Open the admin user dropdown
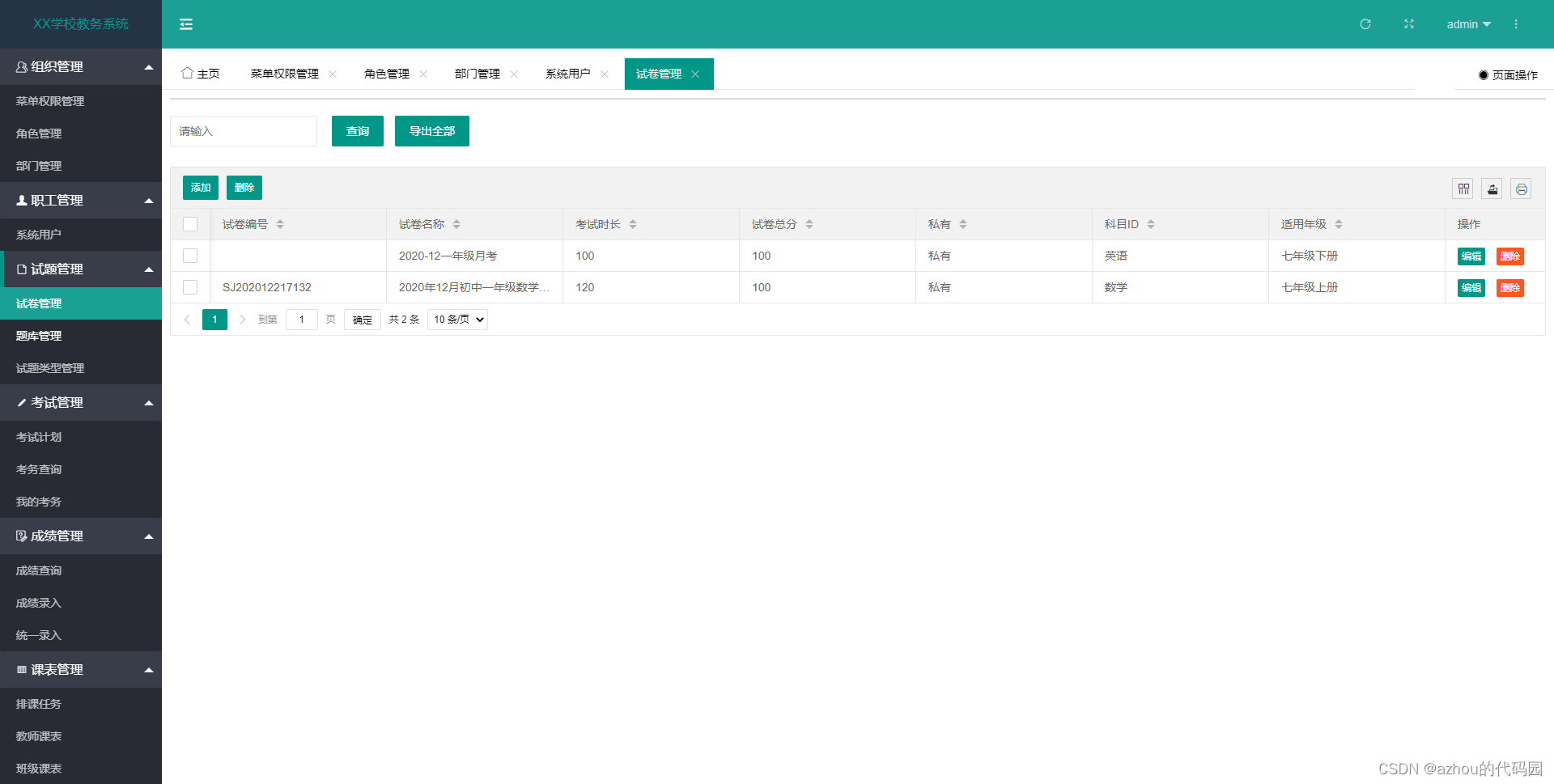 coord(1468,24)
